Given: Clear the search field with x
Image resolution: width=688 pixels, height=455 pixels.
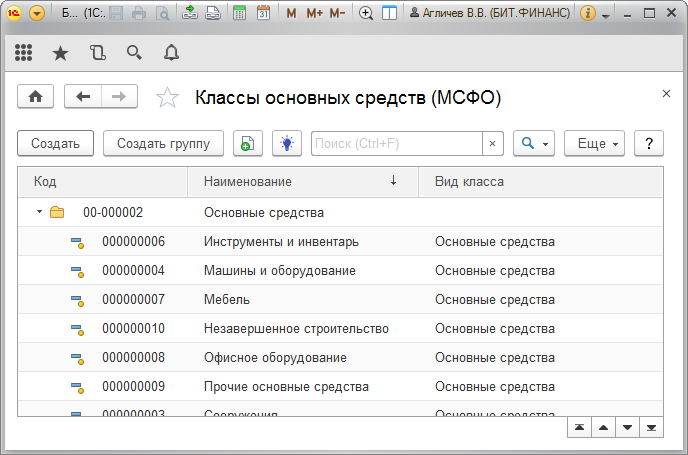Looking at the screenshot, I should point(492,143).
